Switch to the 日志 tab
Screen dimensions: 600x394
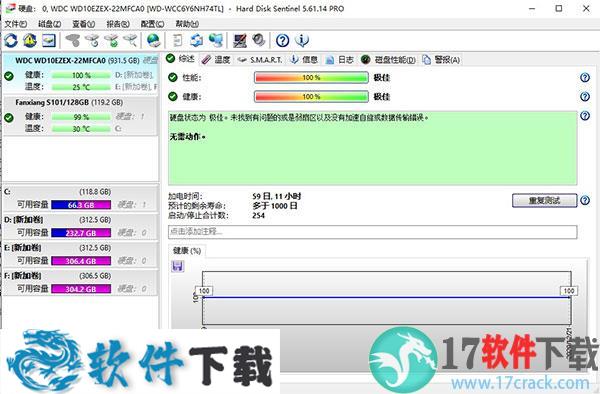pos(340,59)
